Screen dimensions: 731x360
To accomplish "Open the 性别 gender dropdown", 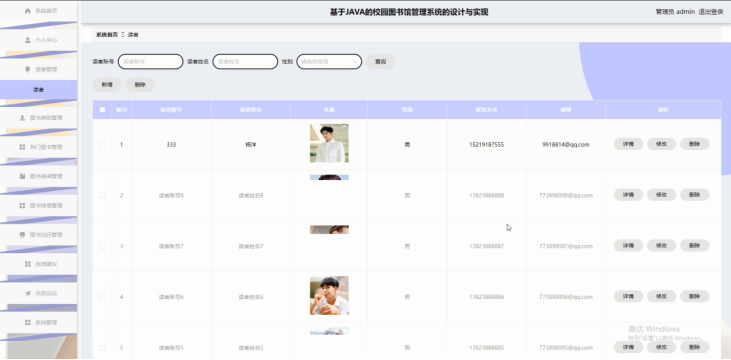I will (x=329, y=62).
